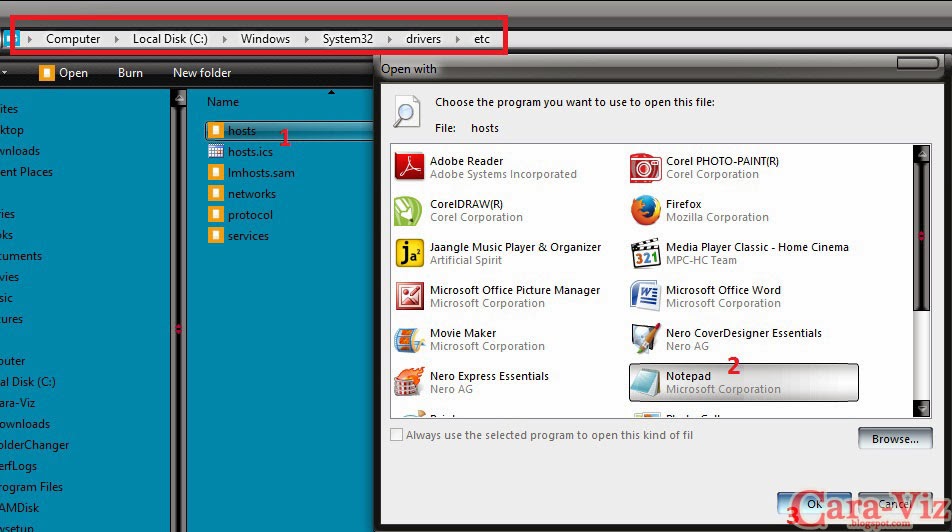Click the Name column header
The height and width of the screenshot is (532, 952).
pos(222,102)
